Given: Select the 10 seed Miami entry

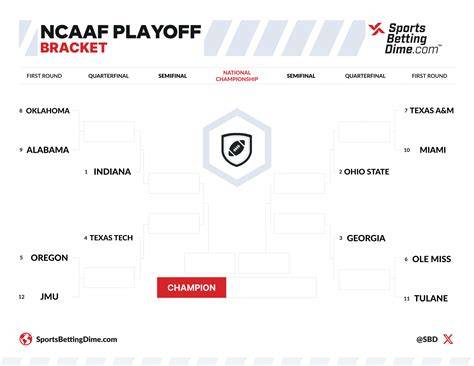Looking at the screenshot, I should click(x=425, y=150).
